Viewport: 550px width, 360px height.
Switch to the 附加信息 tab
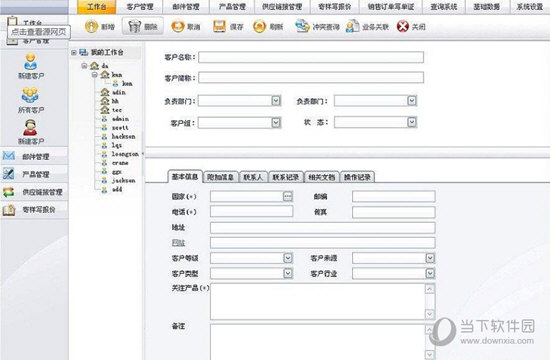tap(220, 177)
